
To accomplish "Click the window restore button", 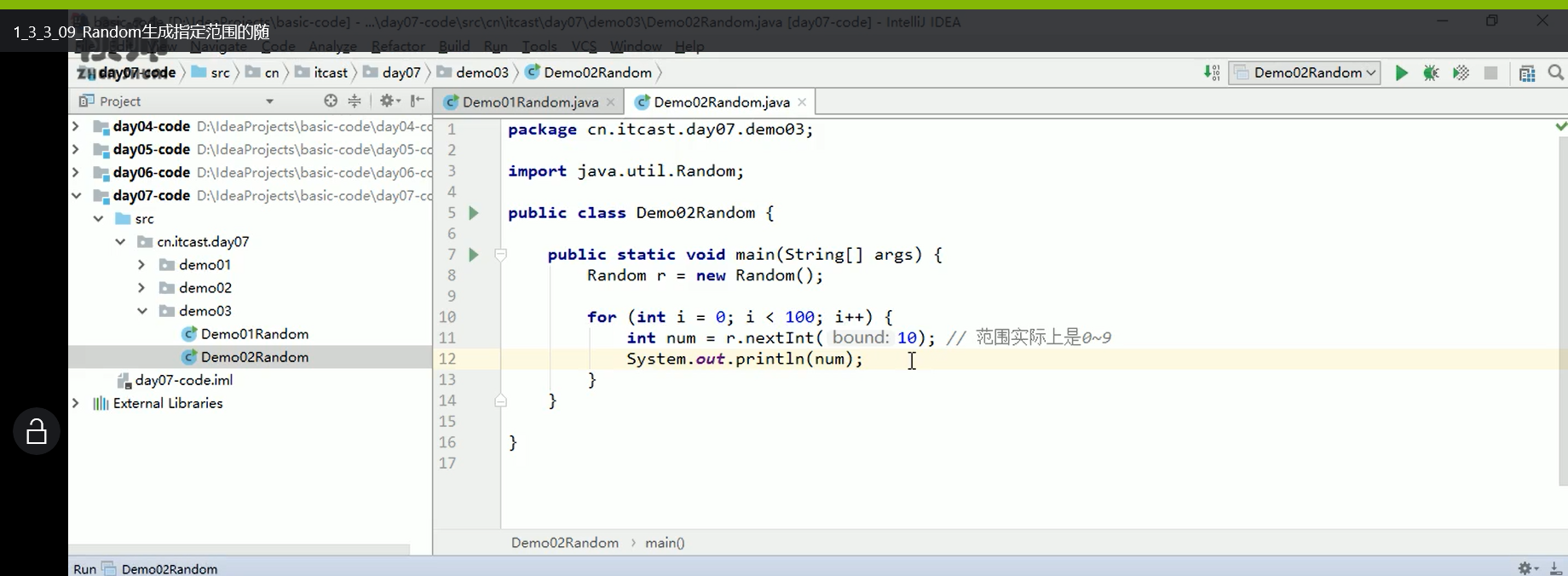I will click(x=1492, y=20).
